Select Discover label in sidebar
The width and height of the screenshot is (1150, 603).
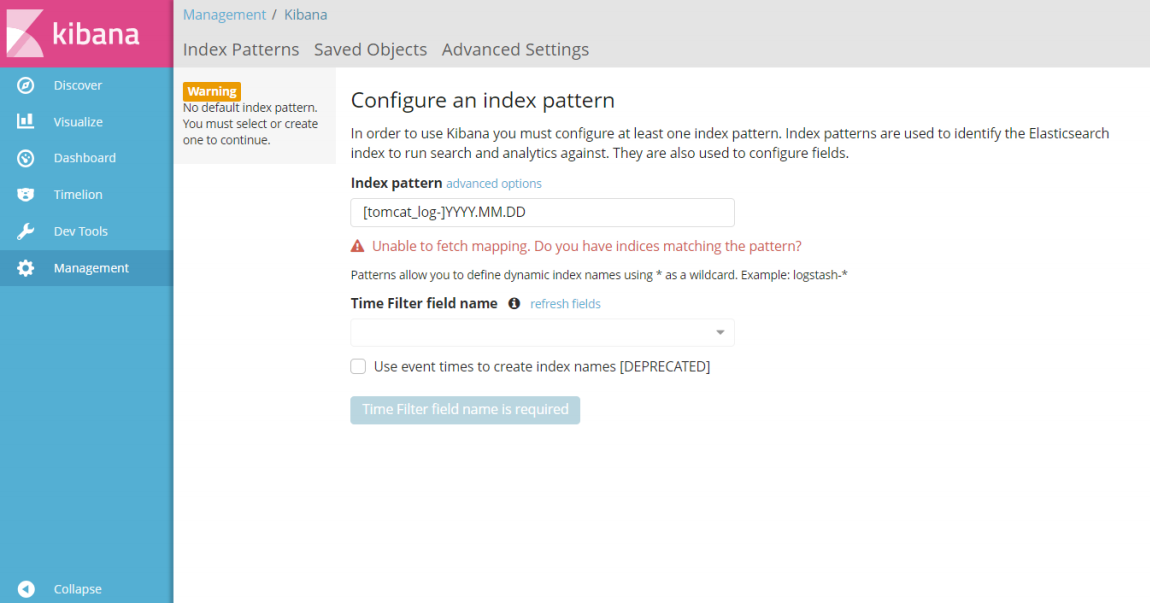click(x=78, y=85)
